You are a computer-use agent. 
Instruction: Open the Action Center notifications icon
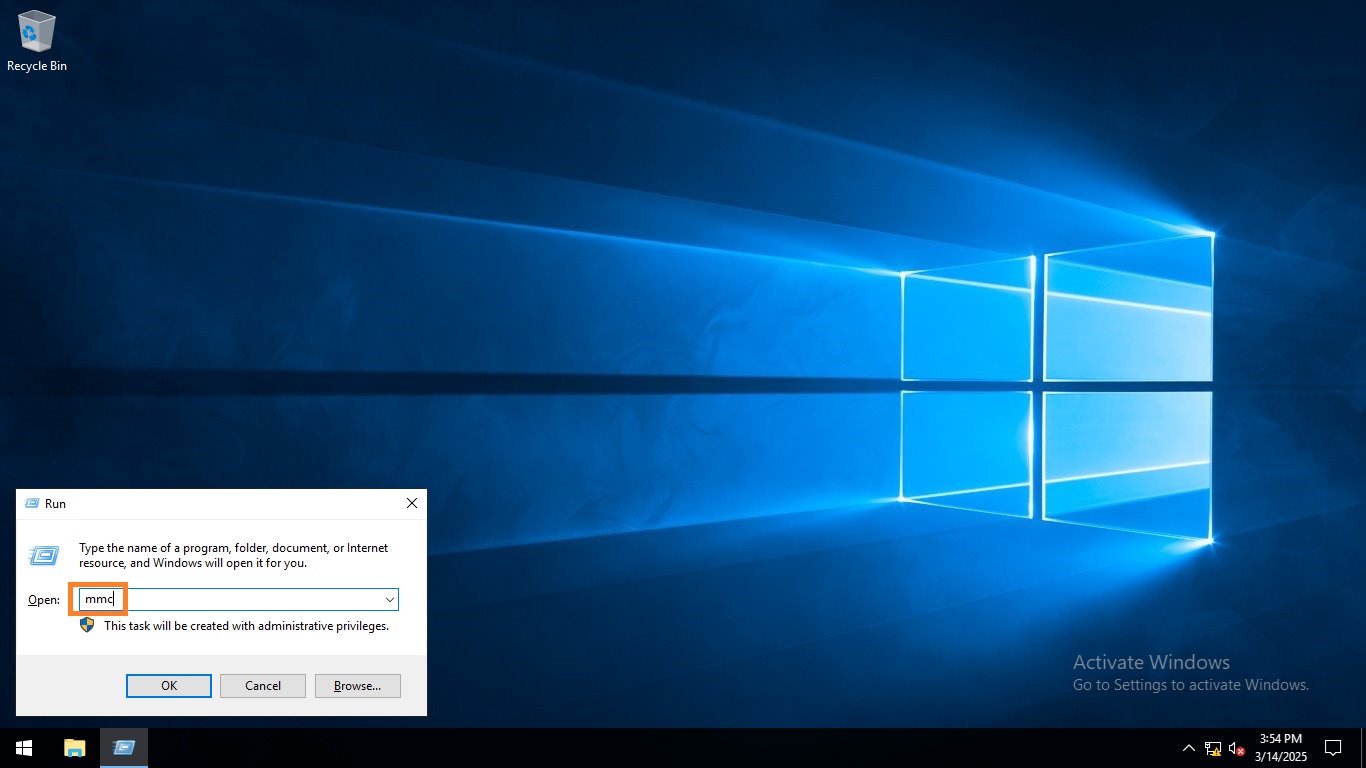[x=1332, y=748]
